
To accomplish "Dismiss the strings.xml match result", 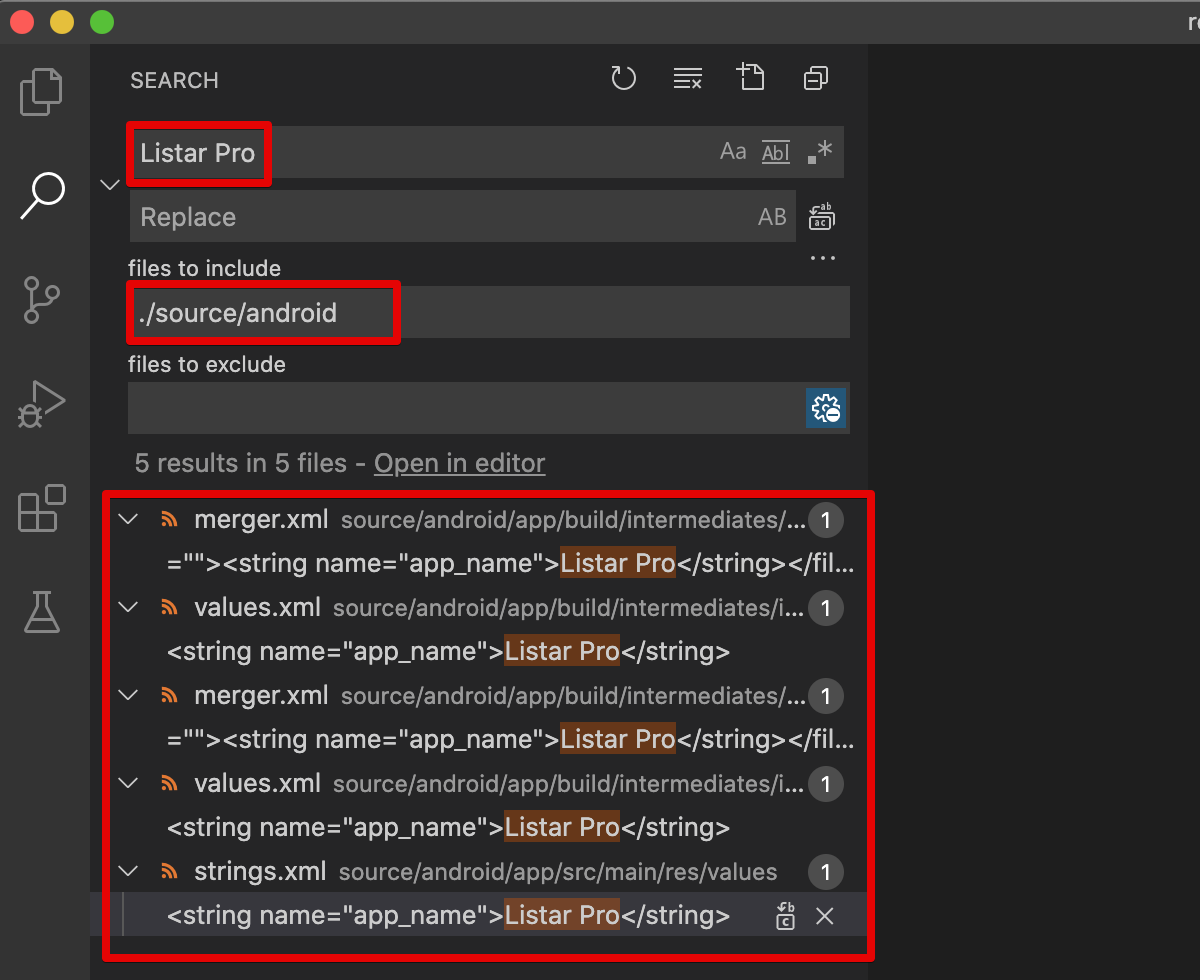I will (824, 916).
